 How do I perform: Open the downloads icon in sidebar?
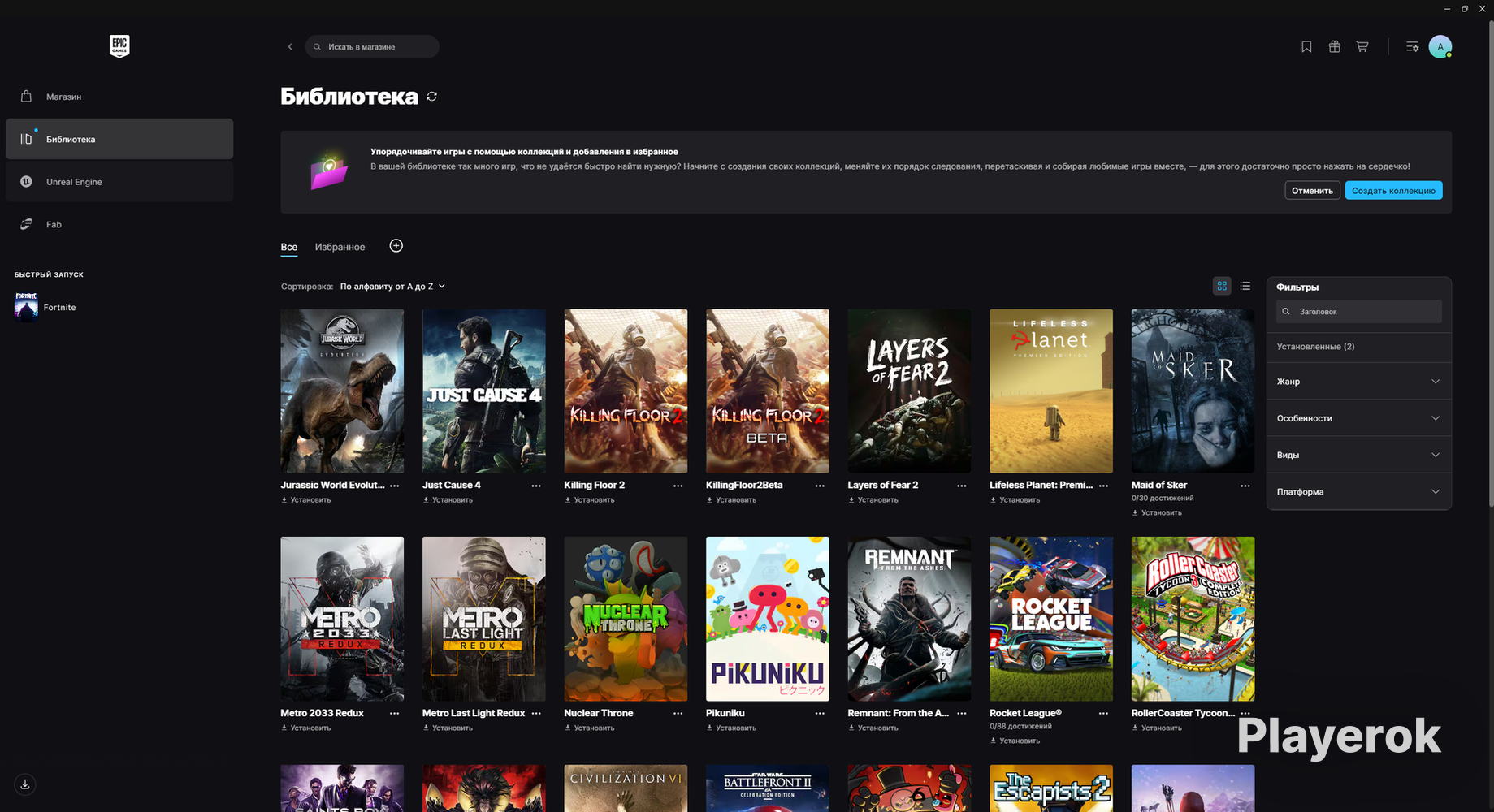[x=25, y=784]
